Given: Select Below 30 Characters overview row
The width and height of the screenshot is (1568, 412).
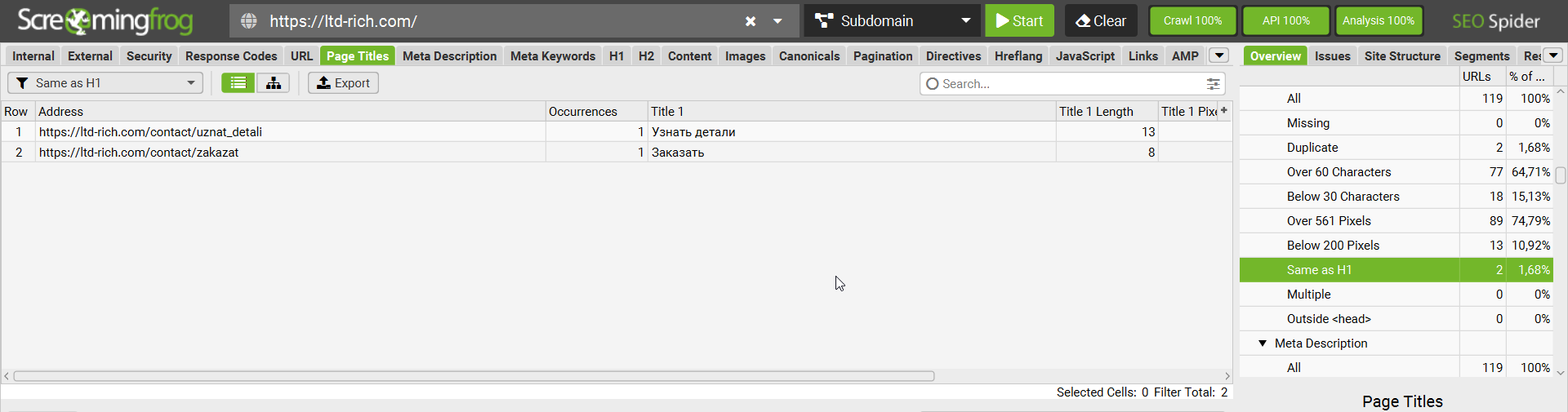Looking at the screenshot, I should [x=1396, y=197].
